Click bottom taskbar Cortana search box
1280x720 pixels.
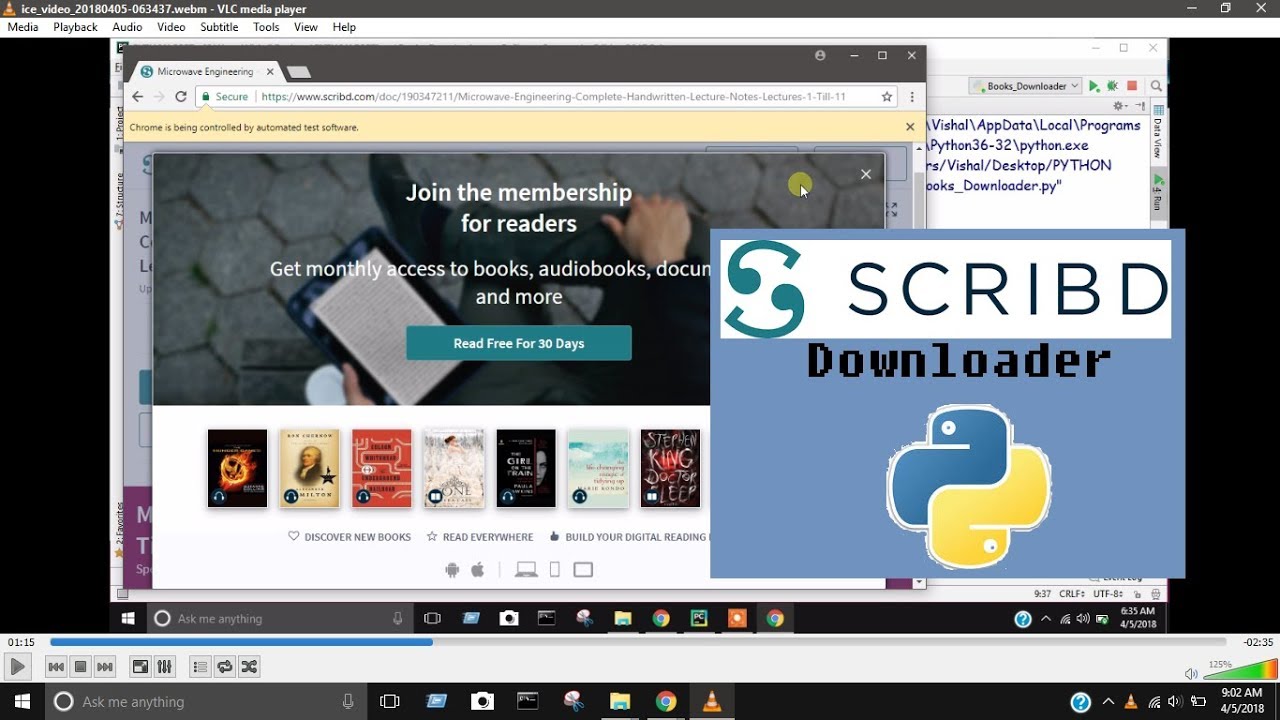207,701
